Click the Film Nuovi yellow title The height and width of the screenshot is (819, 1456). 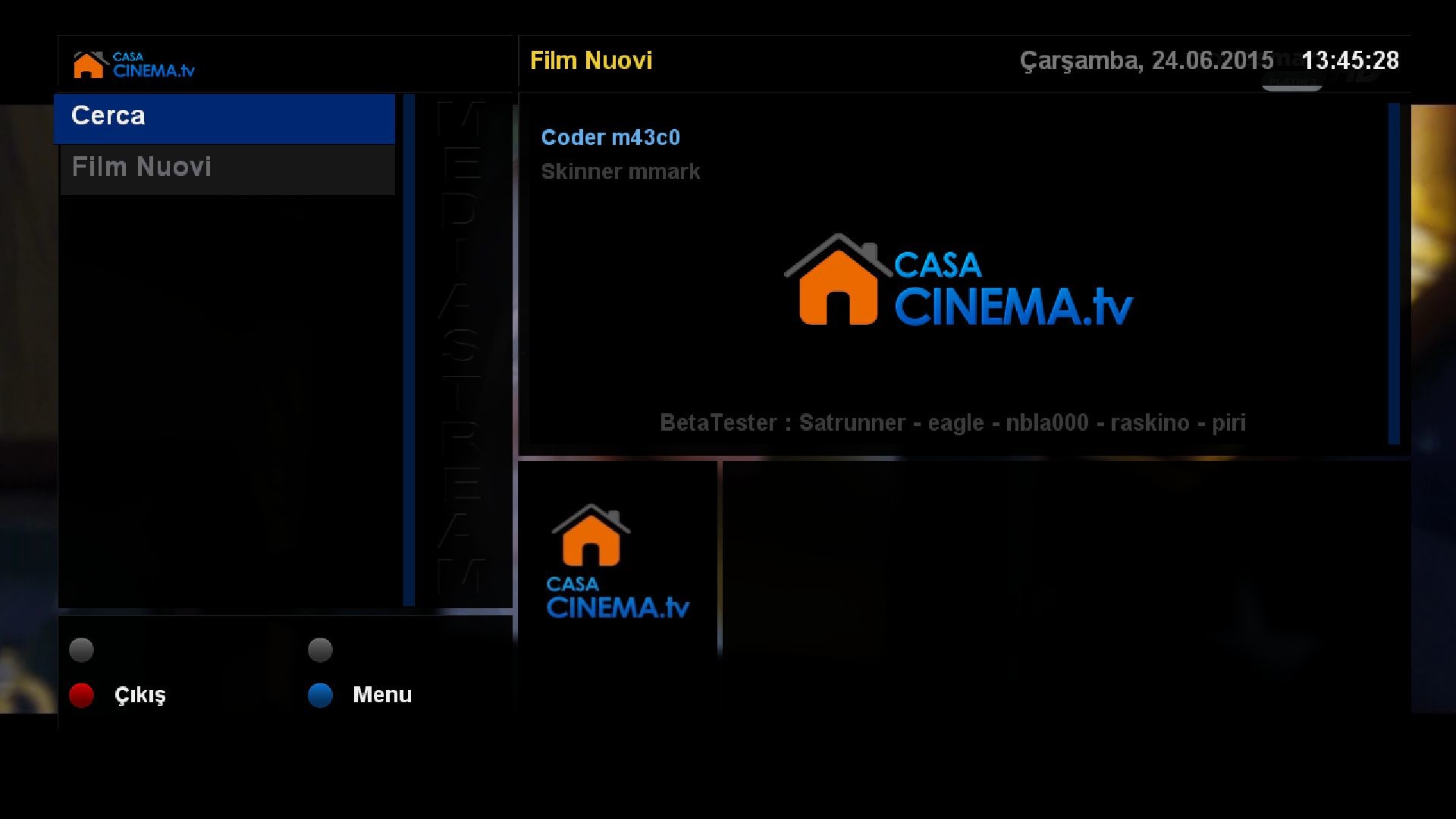pyautogui.click(x=591, y=61)
